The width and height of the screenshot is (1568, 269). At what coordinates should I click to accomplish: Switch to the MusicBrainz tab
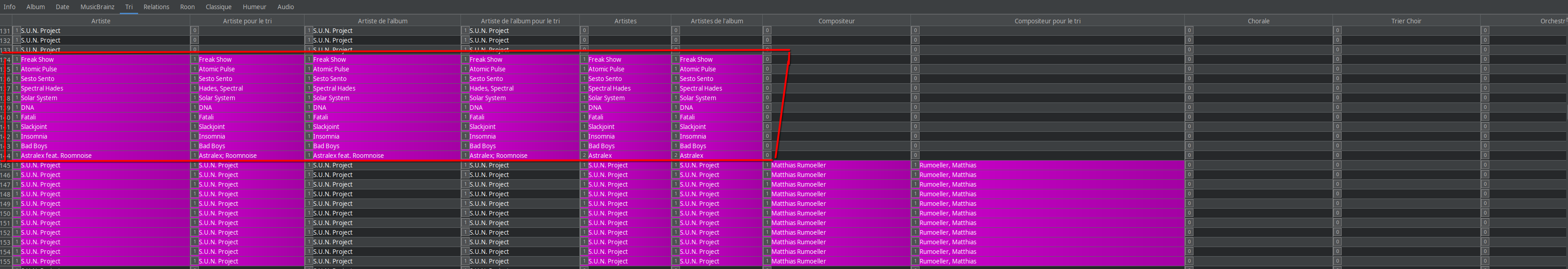[x=97, y=7]
